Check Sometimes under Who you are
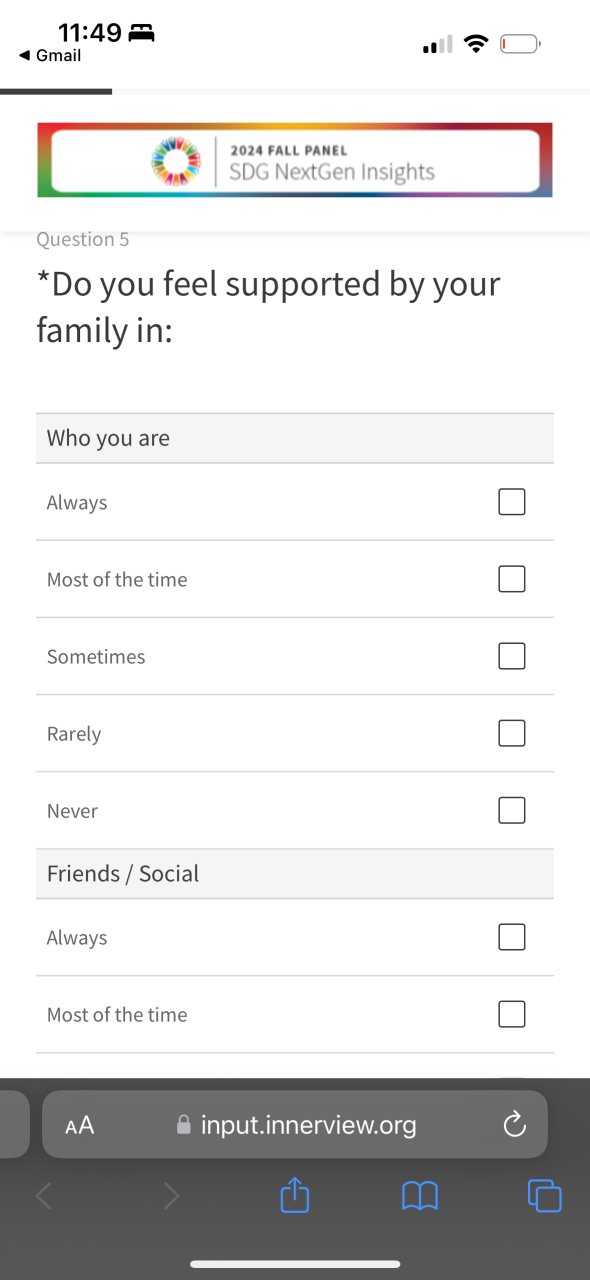Screen dimensions: 590x1280 (x=512, y=656)
